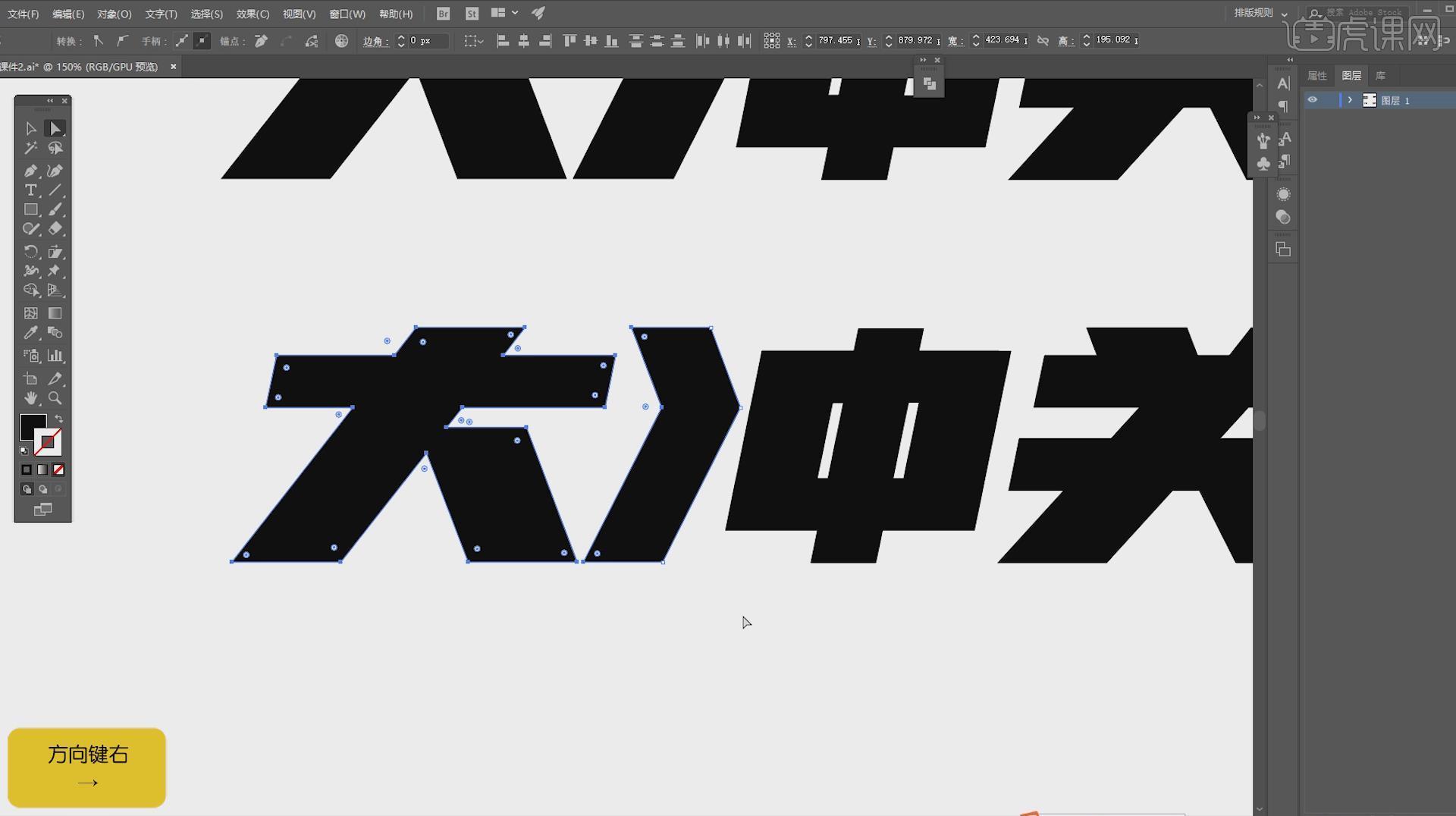Screen dimensions: 1456x816
Task: Select the Symbol Sprayer tool
Action: click(x=31, y=356)
